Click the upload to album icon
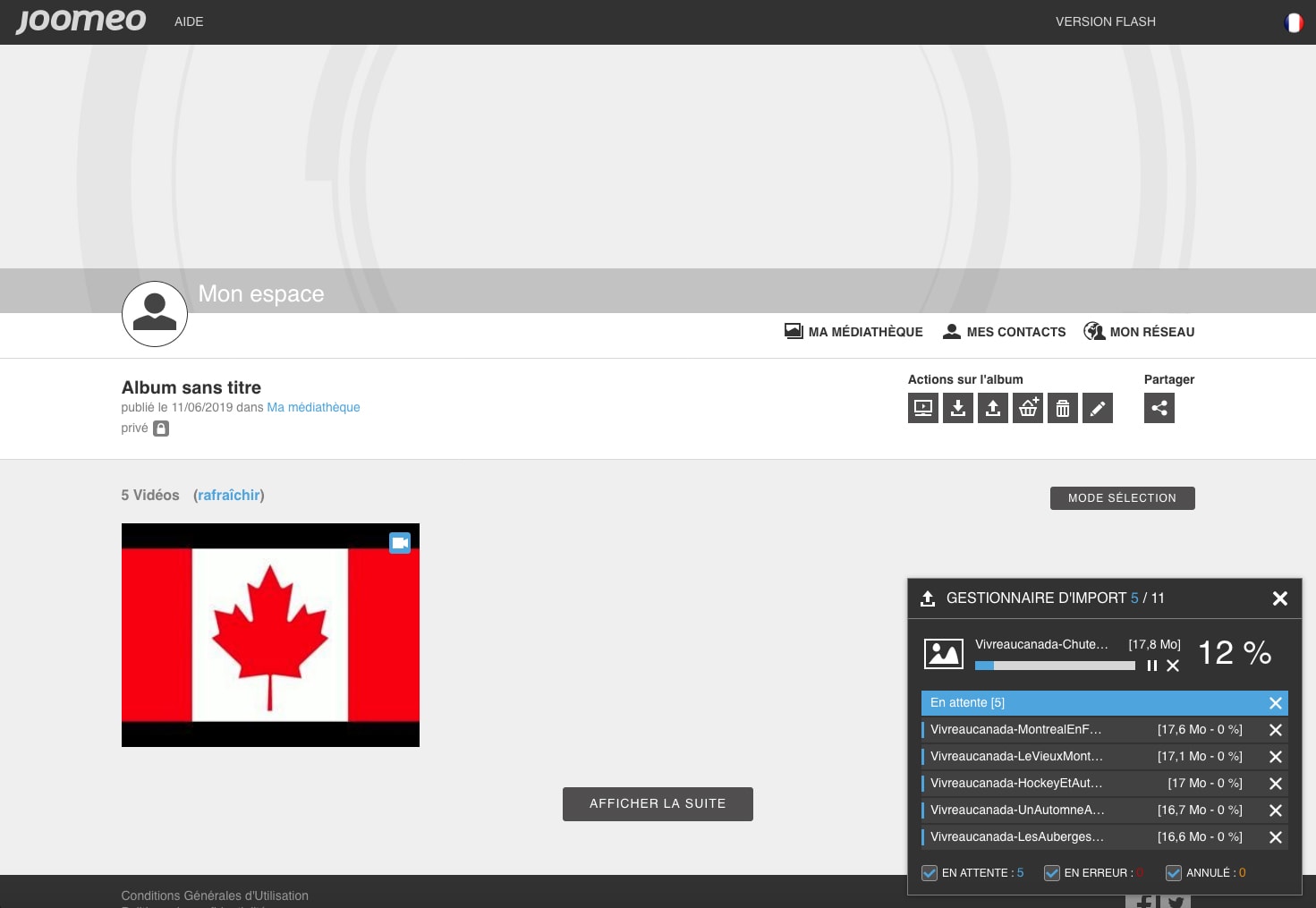Image resolution: width=1316 pixels, height=908 pixels. pos(992,408)
